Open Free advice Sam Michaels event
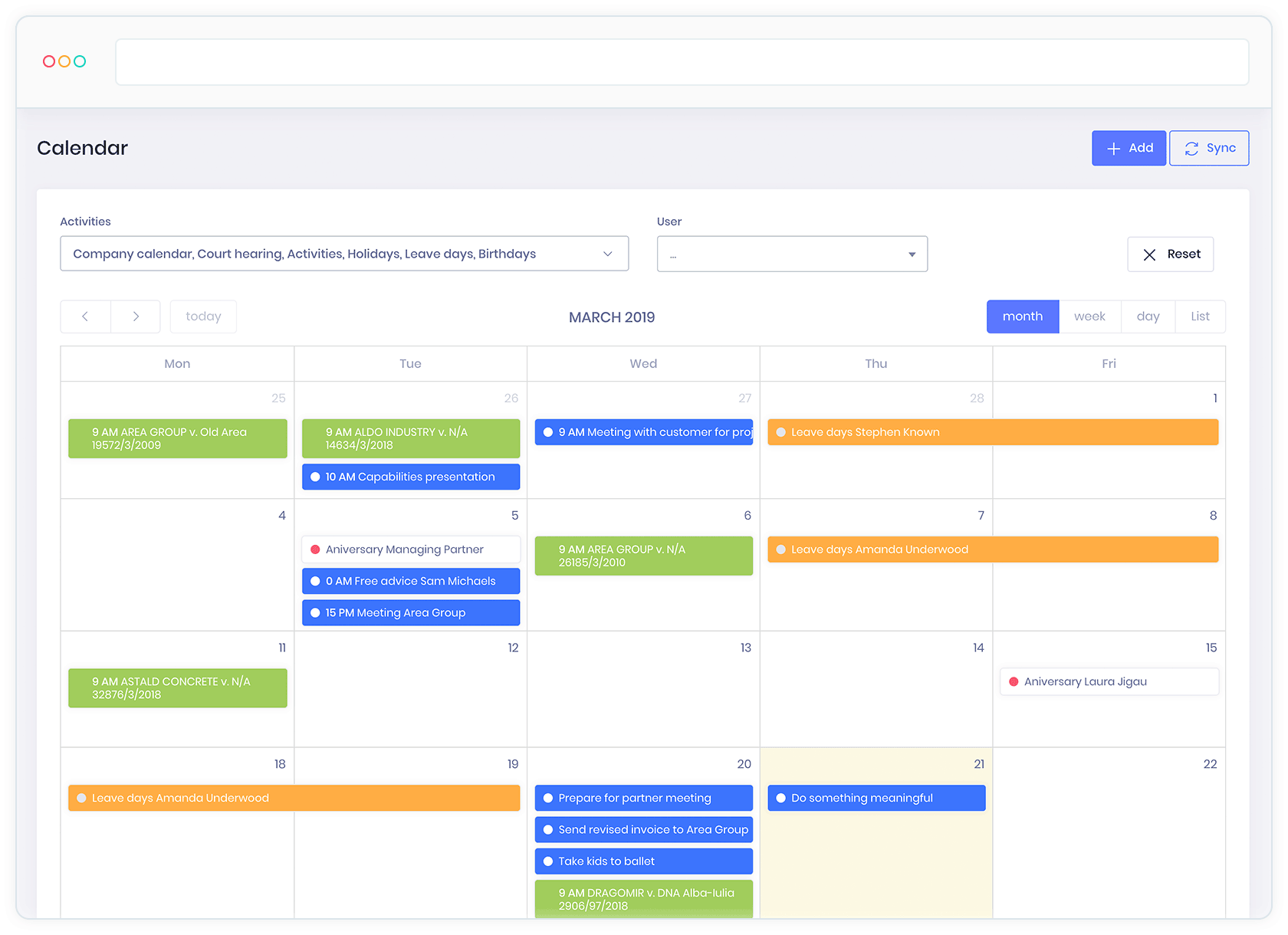 click(x=411, y=581)
